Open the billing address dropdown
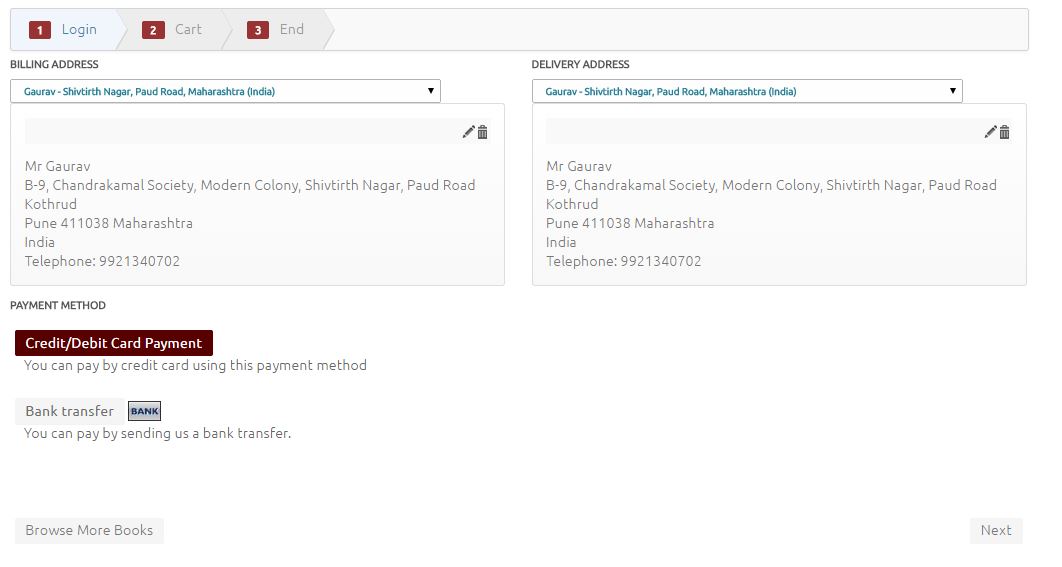 pyautogui.click(x=226, y=91)
